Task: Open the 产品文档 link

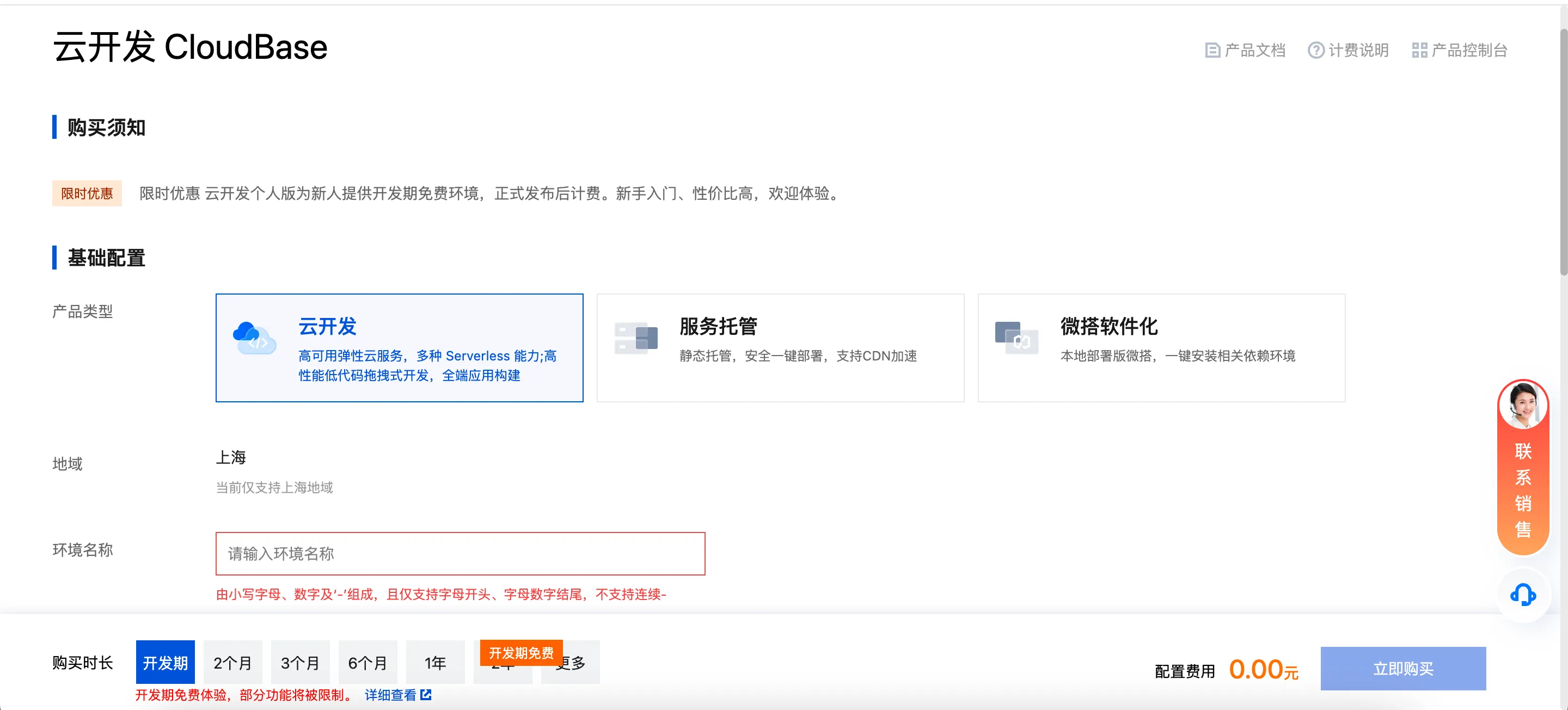Action: [x=1245, y=50]
